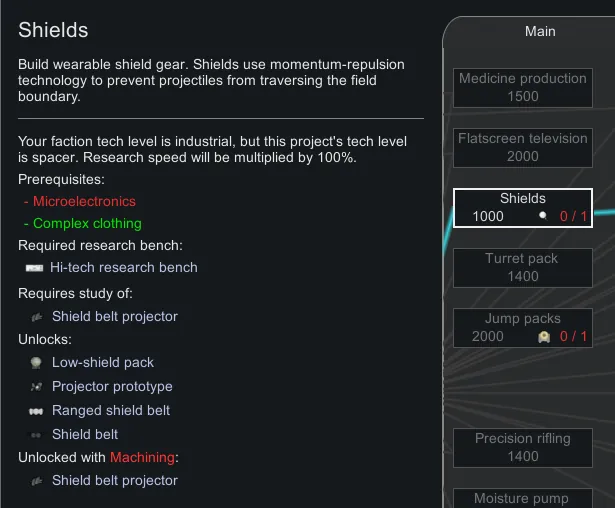Viewport: 615px width, 508px height.
Task: Select the Precision rifling research project
Action: 522,447
